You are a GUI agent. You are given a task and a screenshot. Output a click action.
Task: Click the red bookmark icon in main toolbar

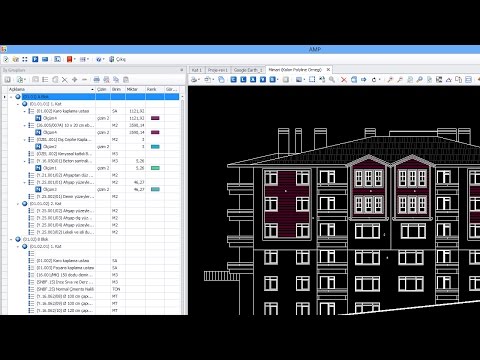point(69,59)
